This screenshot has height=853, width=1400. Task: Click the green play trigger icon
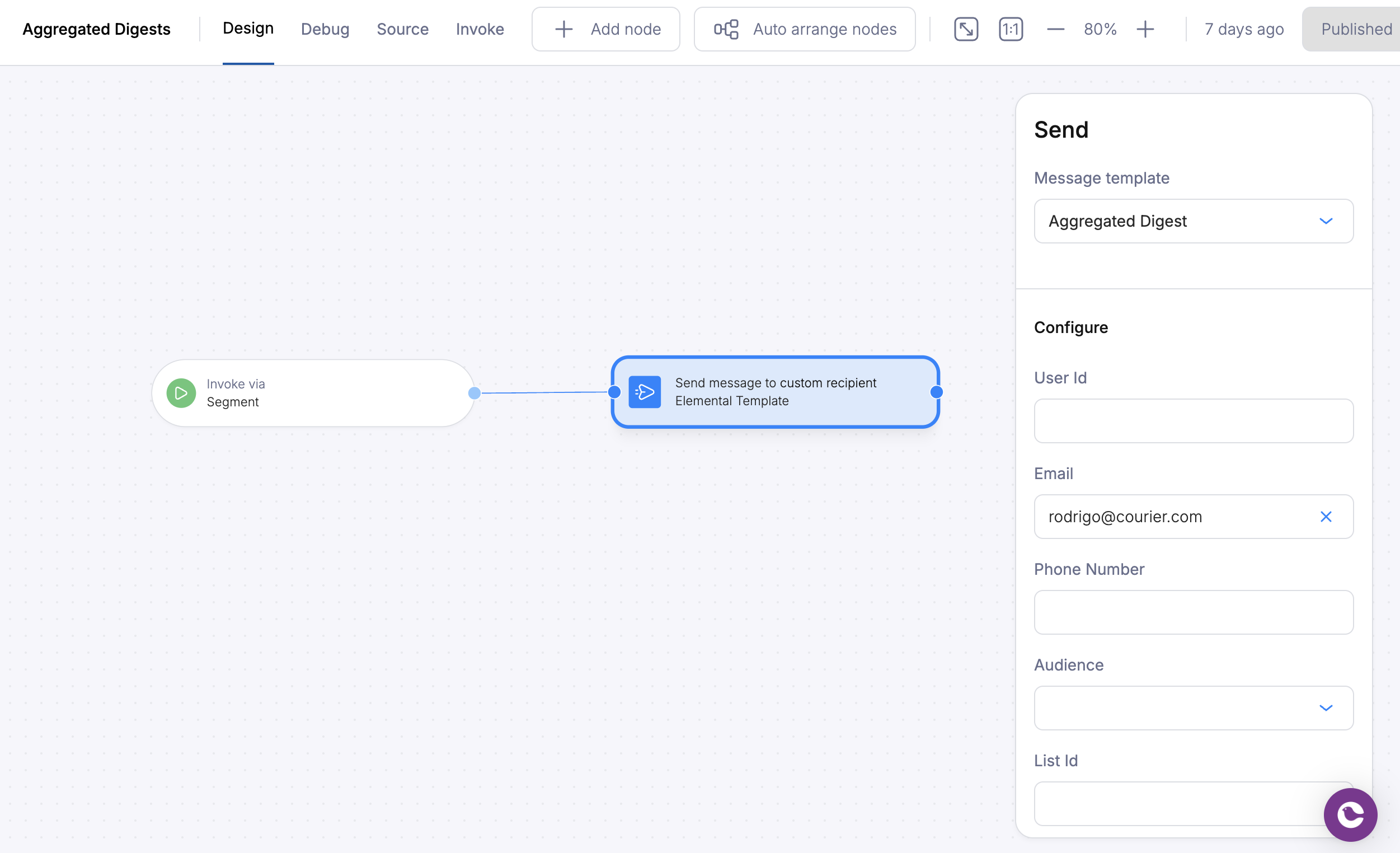(181, 393)
